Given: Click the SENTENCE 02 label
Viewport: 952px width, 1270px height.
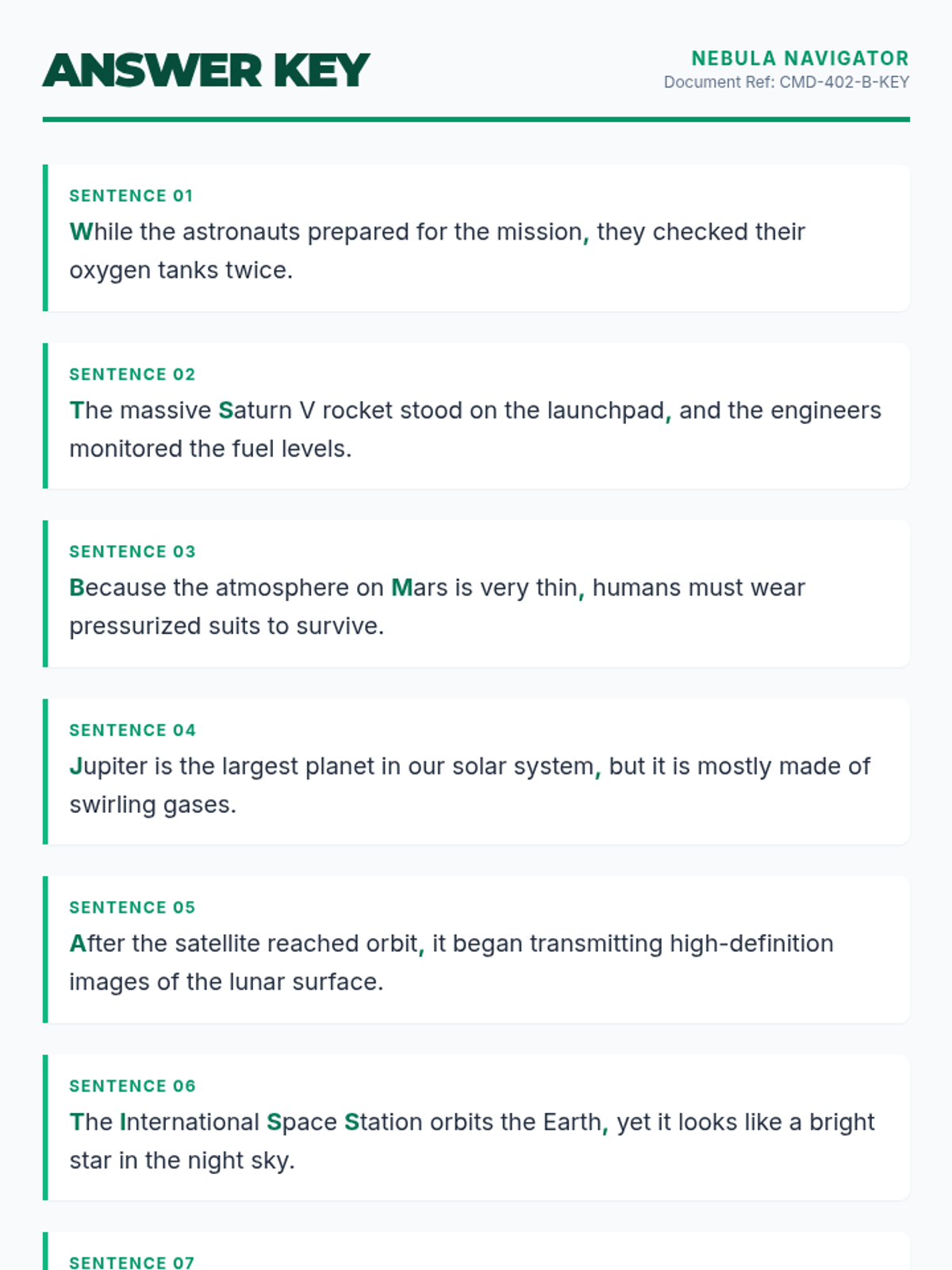Looking at the screenshot, I should [x=132, y=375].
